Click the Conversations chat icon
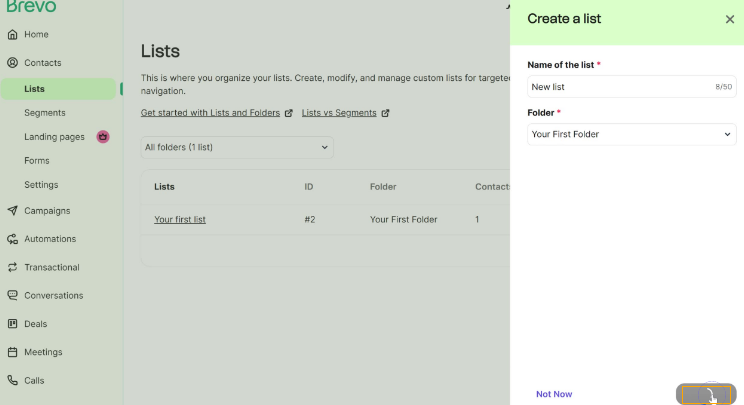This screenshot has height=405, width=744. coord(13,296)
